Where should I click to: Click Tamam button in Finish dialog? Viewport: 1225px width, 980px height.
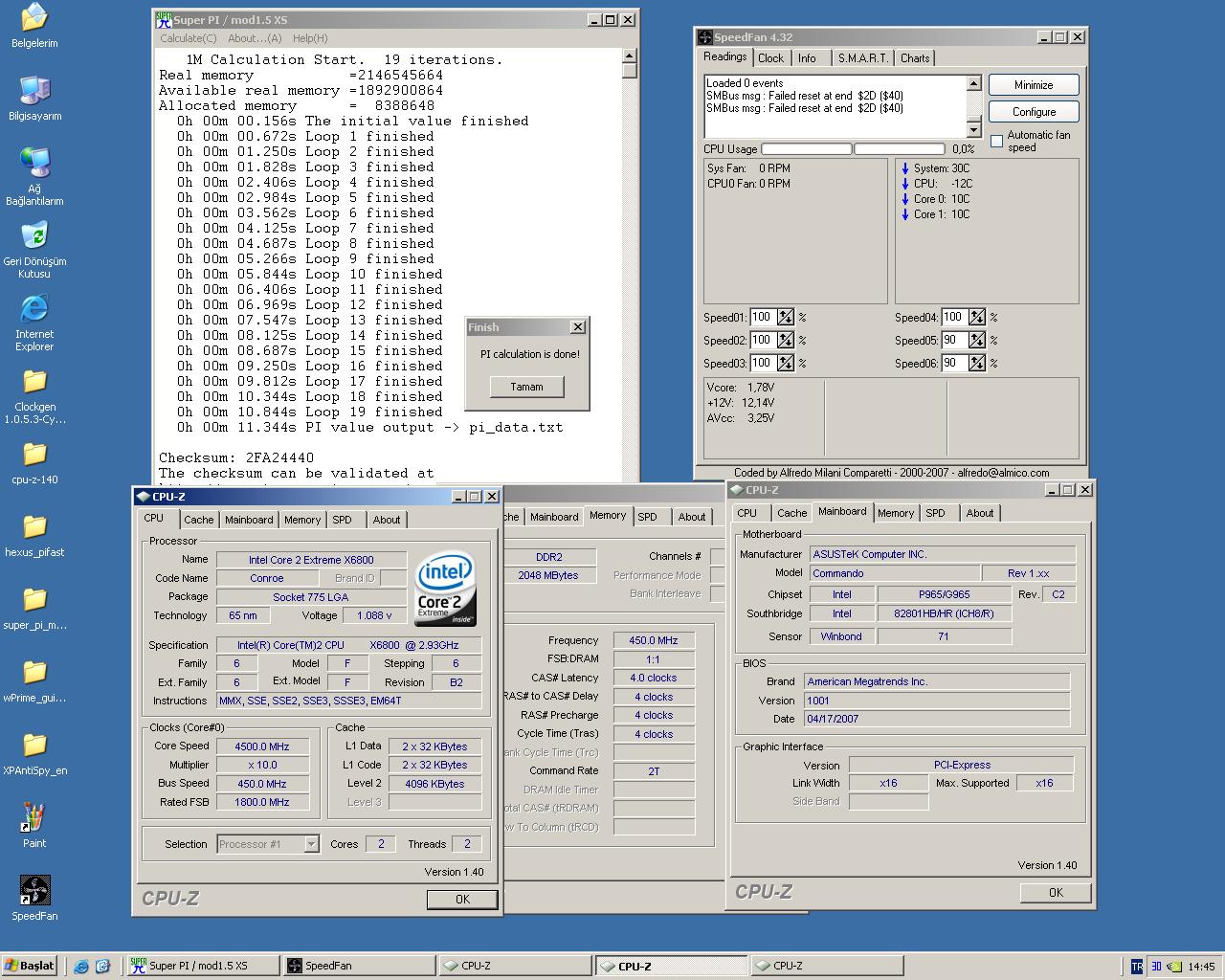point(526,387)
